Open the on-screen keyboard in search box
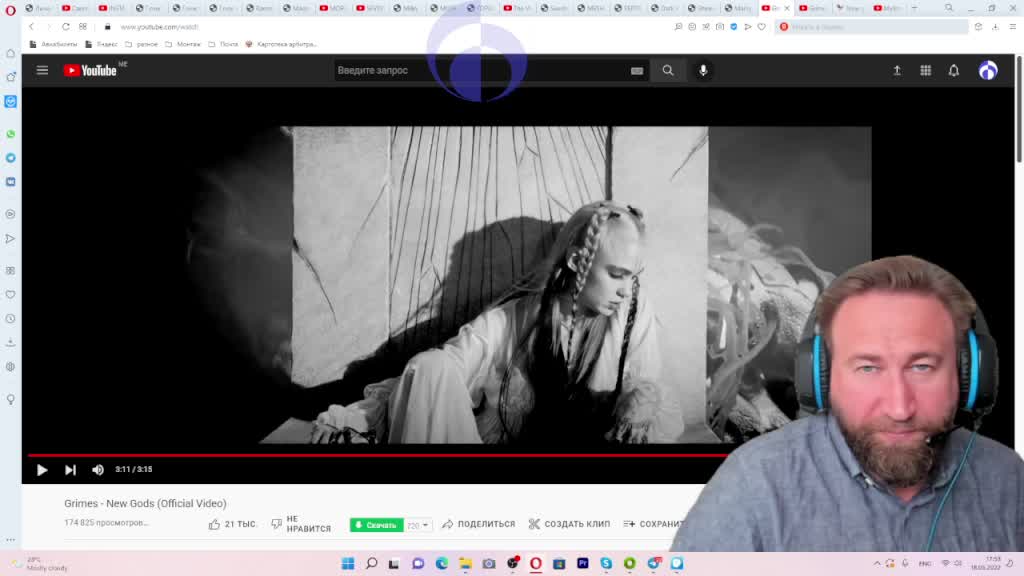1024x576 pixels. coord(637,71)
